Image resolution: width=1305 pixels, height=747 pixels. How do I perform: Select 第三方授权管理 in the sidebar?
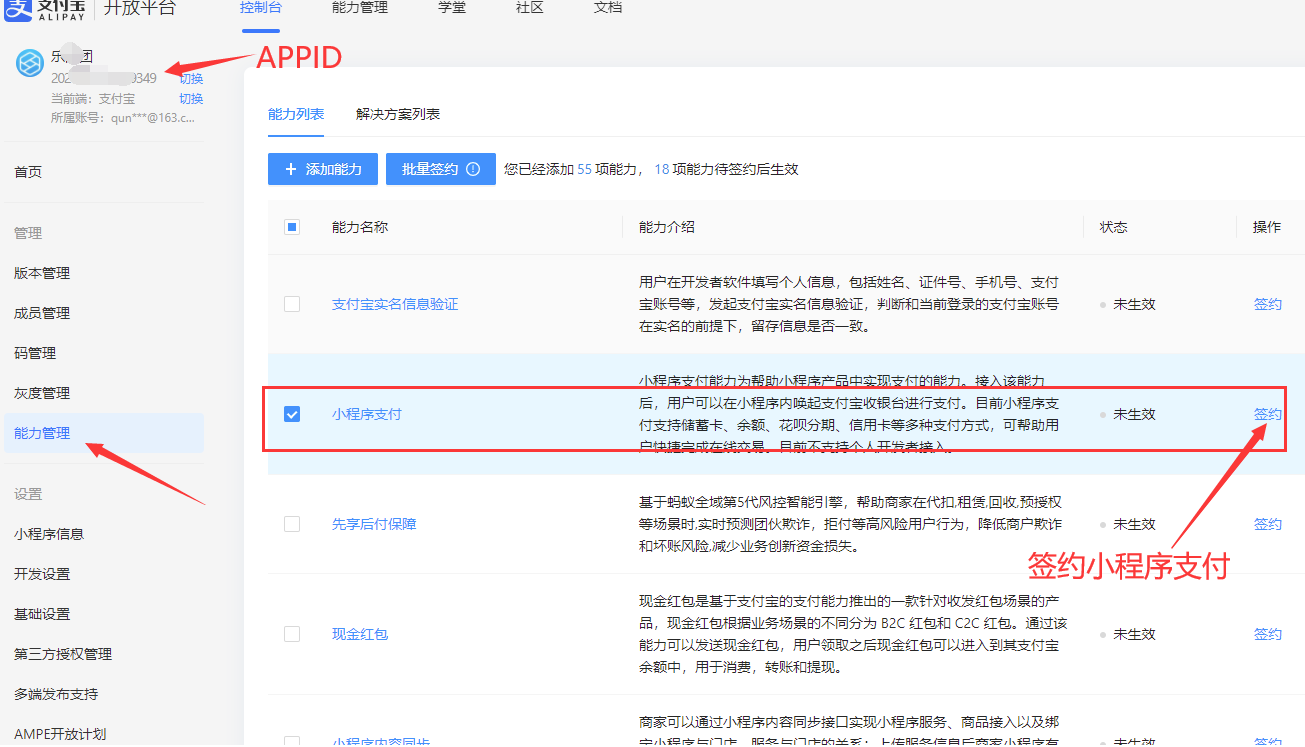(x=63, y=654)
